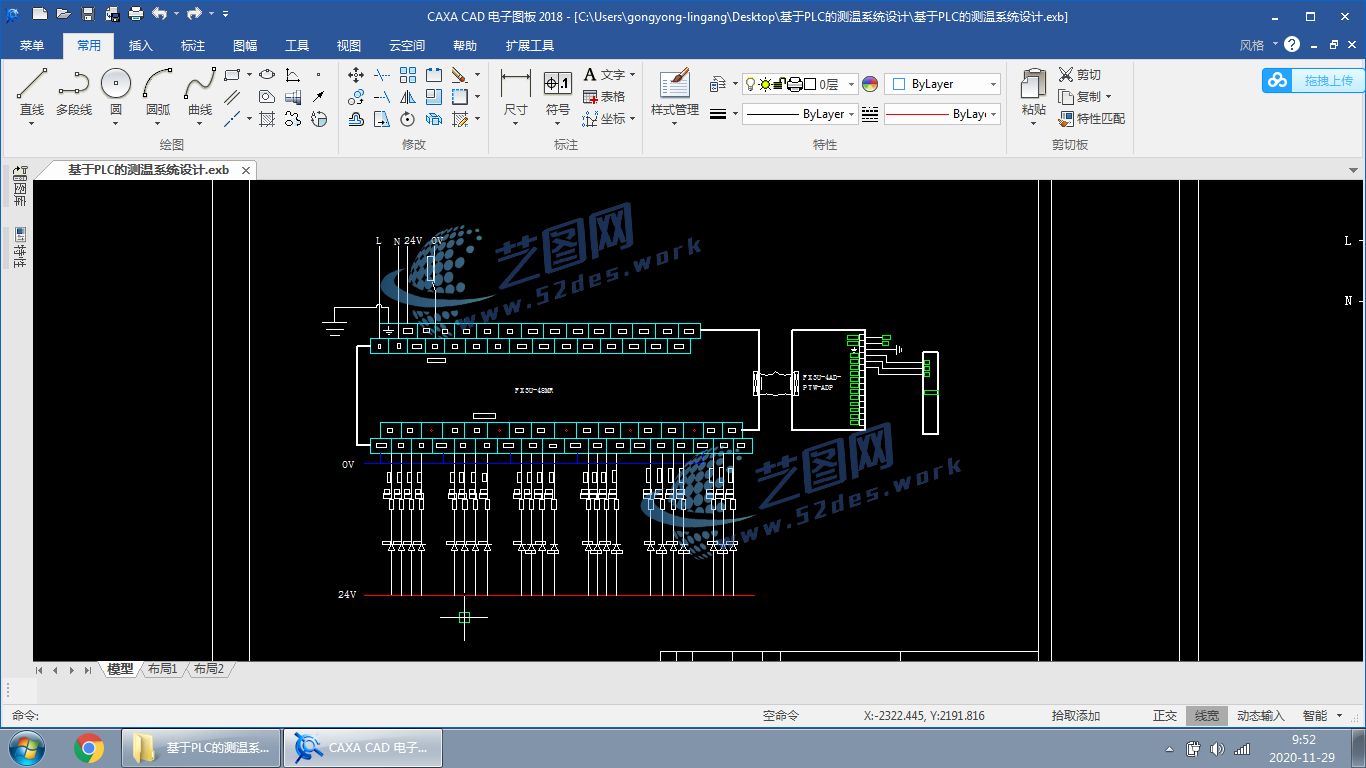Switch to the 工具 ribbon tab
Screen dimensions: 1366x768
297,45
